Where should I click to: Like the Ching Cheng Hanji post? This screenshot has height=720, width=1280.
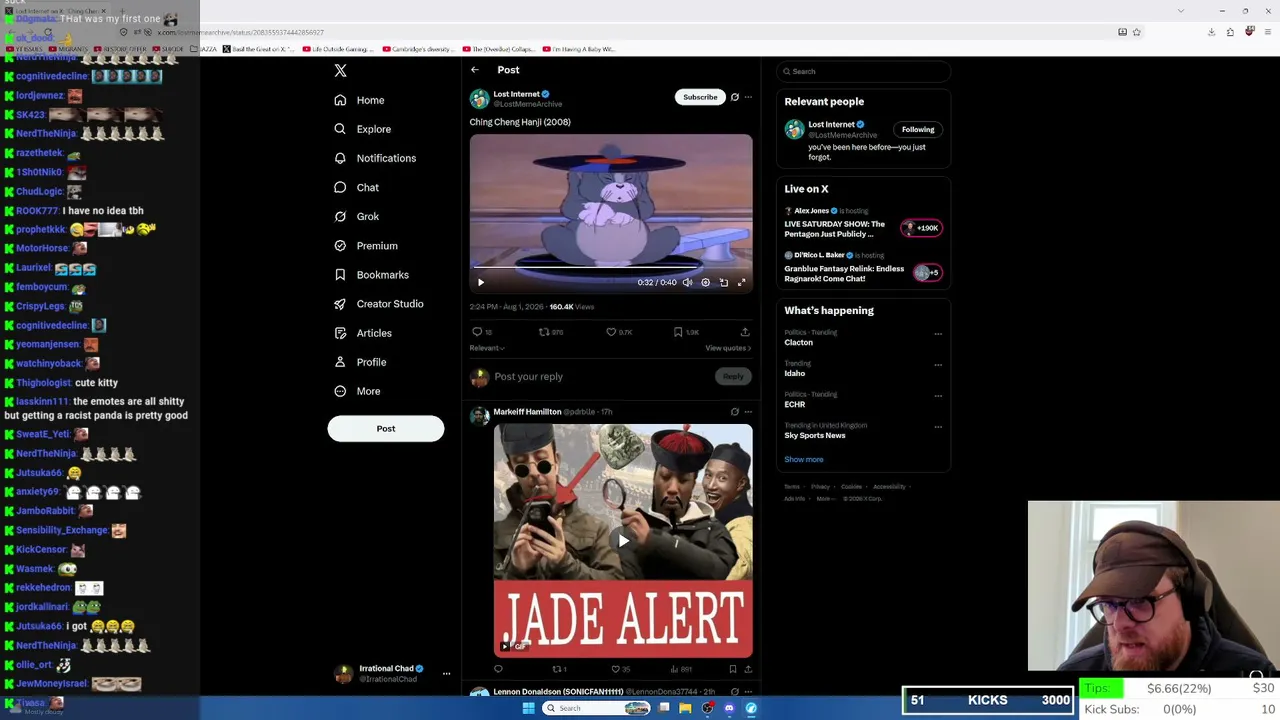(611, 332)
